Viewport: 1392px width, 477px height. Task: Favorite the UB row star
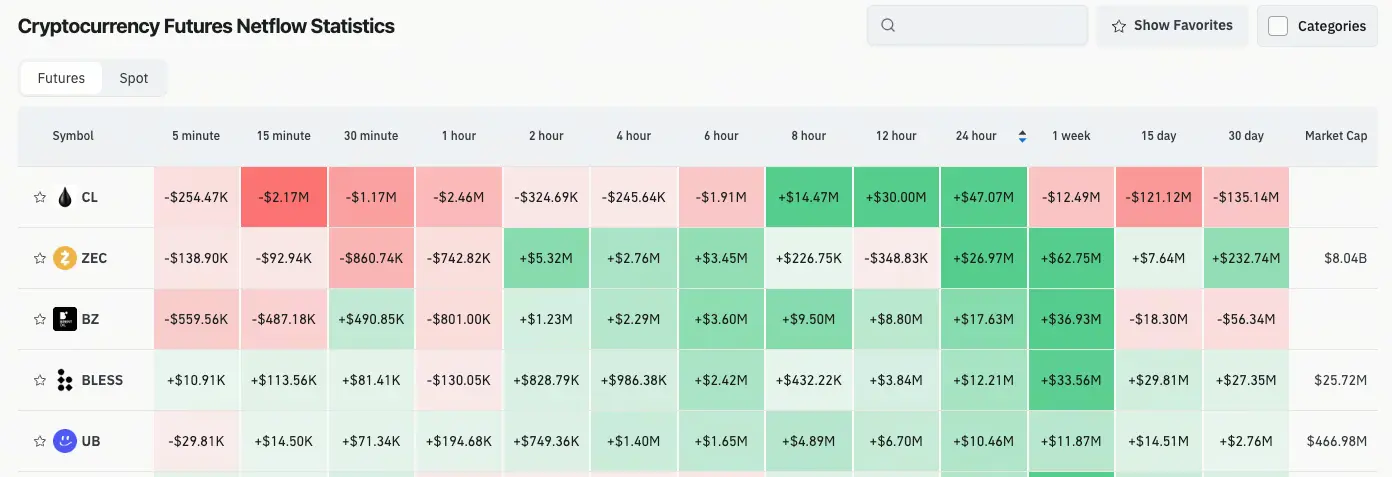click(40, 442)
